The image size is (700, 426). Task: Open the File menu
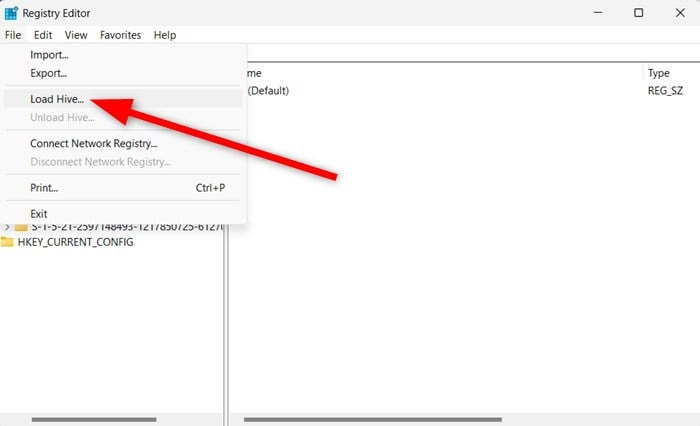click(x=13, y=35)
